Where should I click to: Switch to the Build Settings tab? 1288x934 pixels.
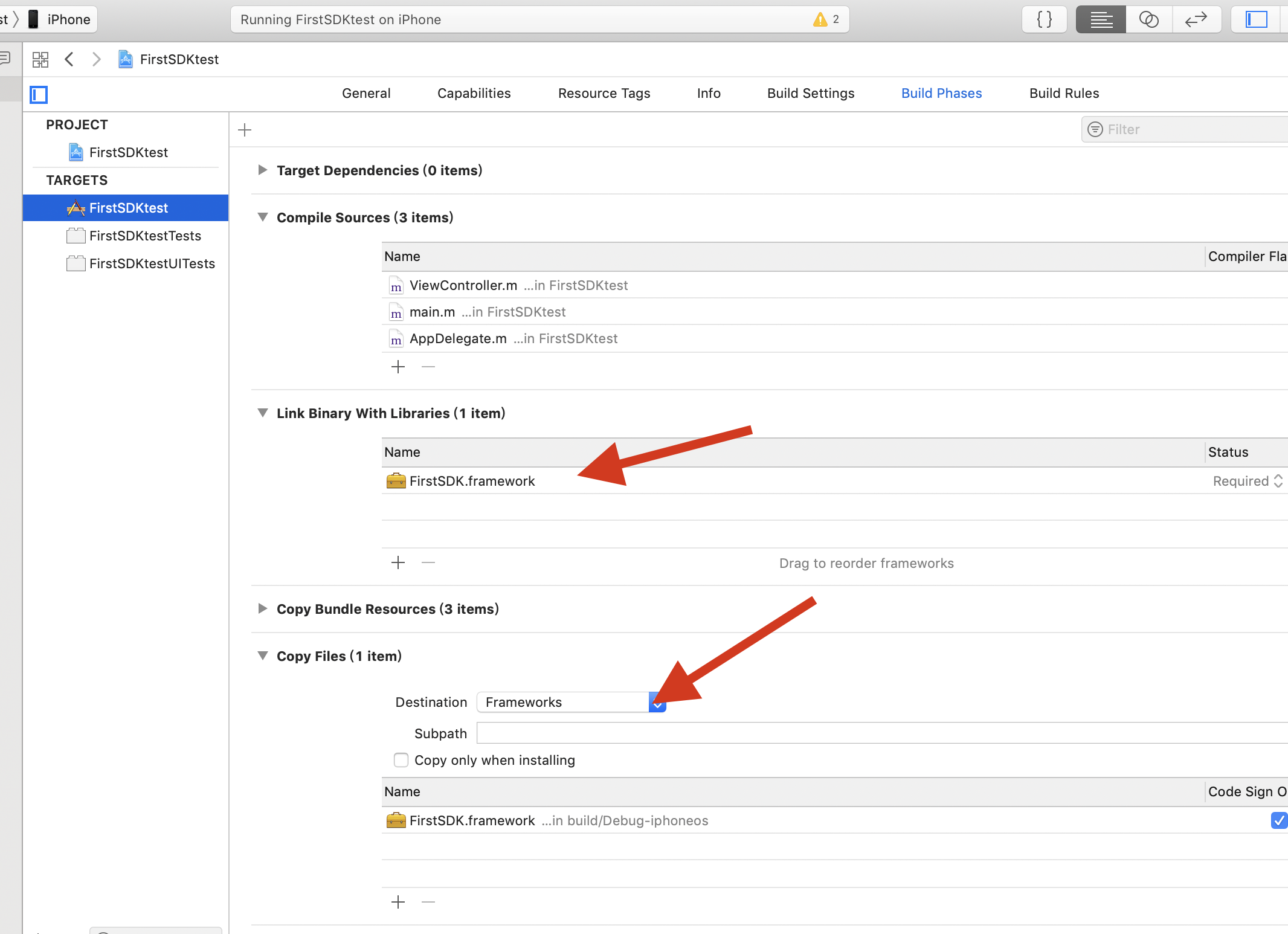click(811, 93)
